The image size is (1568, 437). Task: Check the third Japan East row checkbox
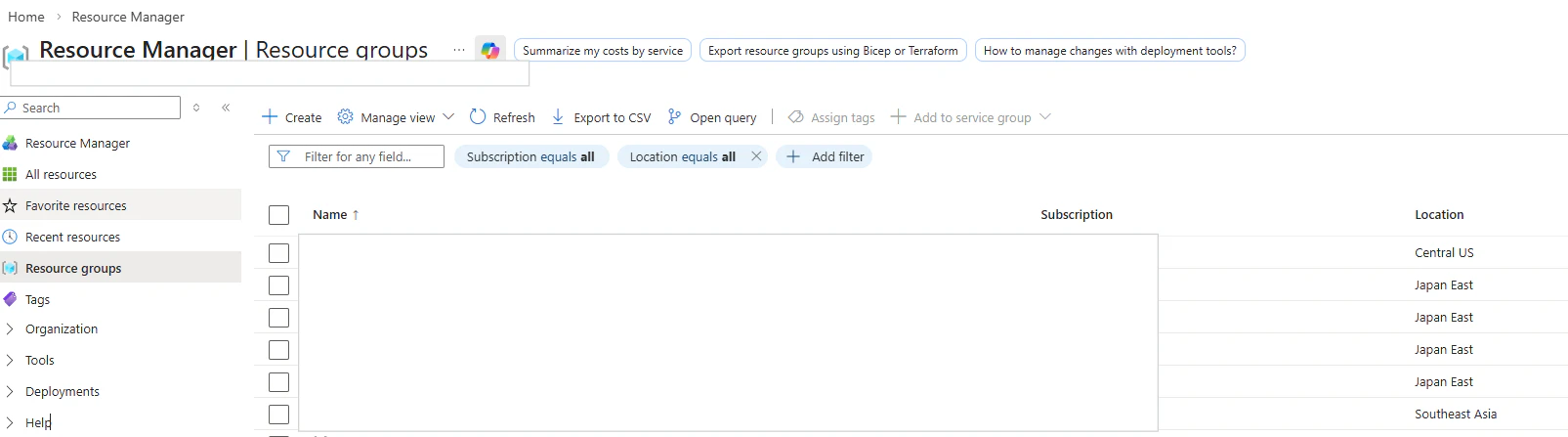(278, 350)
